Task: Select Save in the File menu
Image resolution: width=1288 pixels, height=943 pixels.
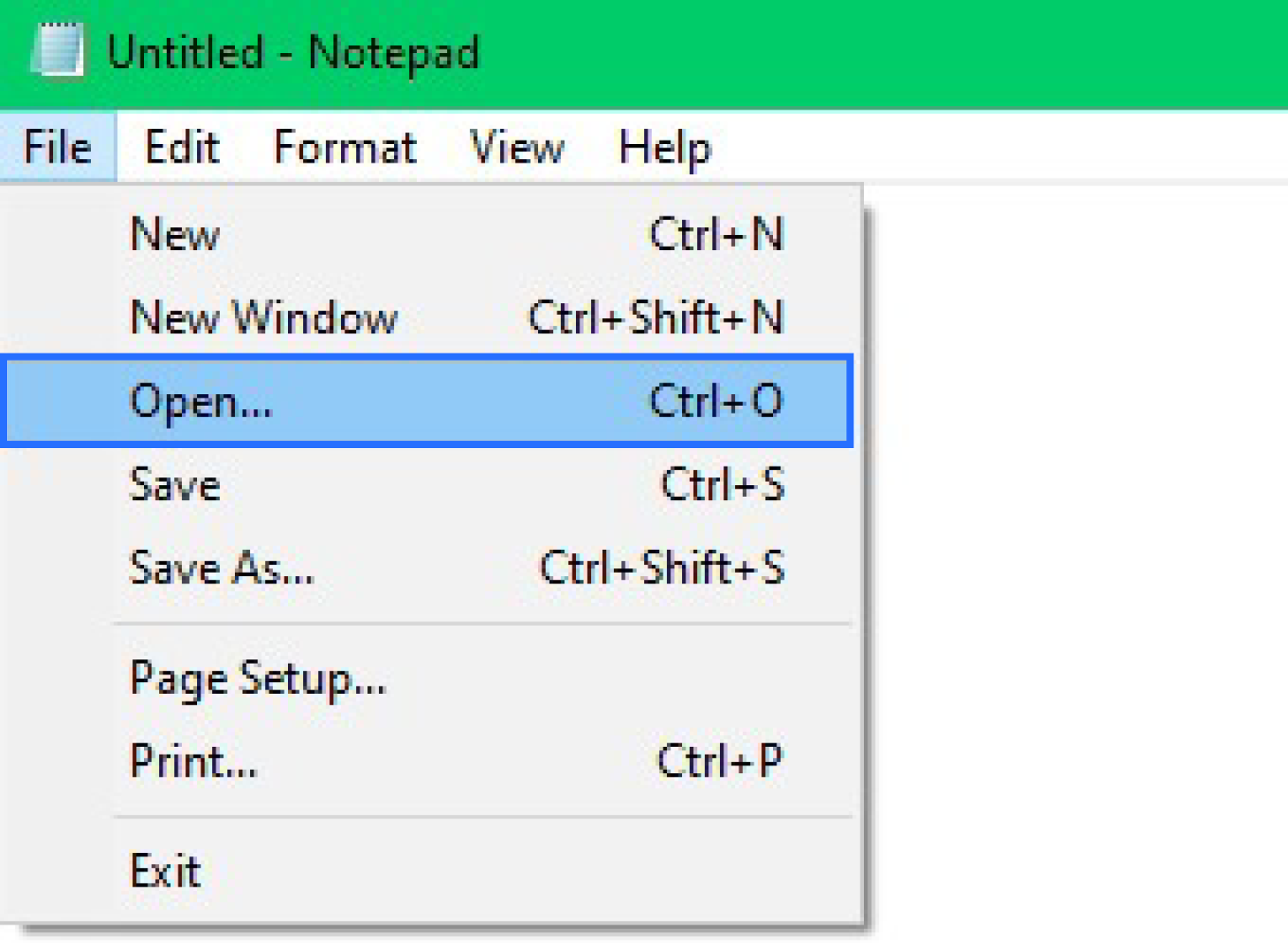Action: pyautogui.click(x=428, y=485)
